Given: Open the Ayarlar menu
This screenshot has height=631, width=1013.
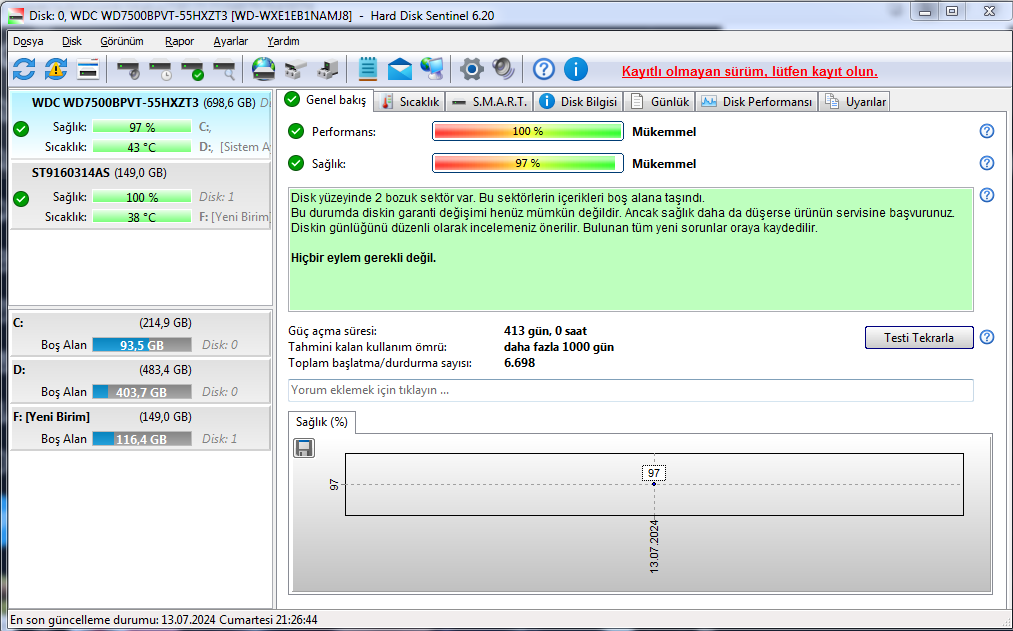Looking at the screenshot, I should click(231, 41).
